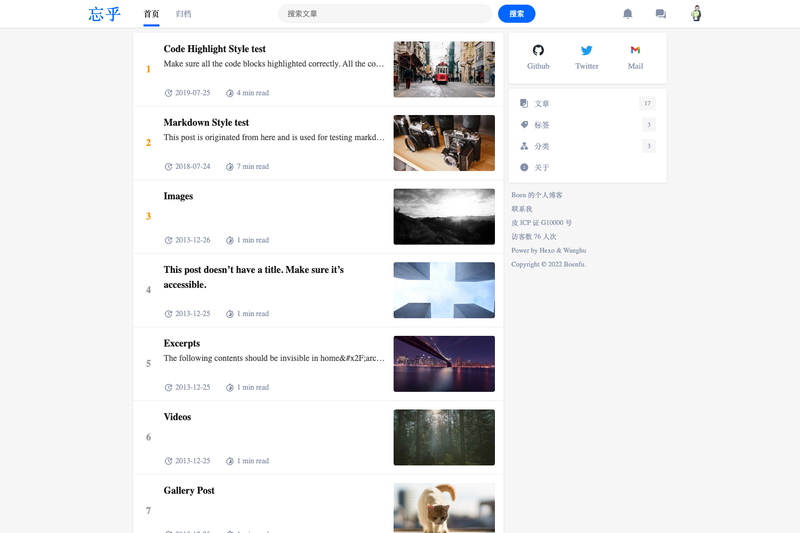The image size is (800, 533).
Task: Open the Excerpts post title
Action: pyautogui.click(x=182, y=343)
